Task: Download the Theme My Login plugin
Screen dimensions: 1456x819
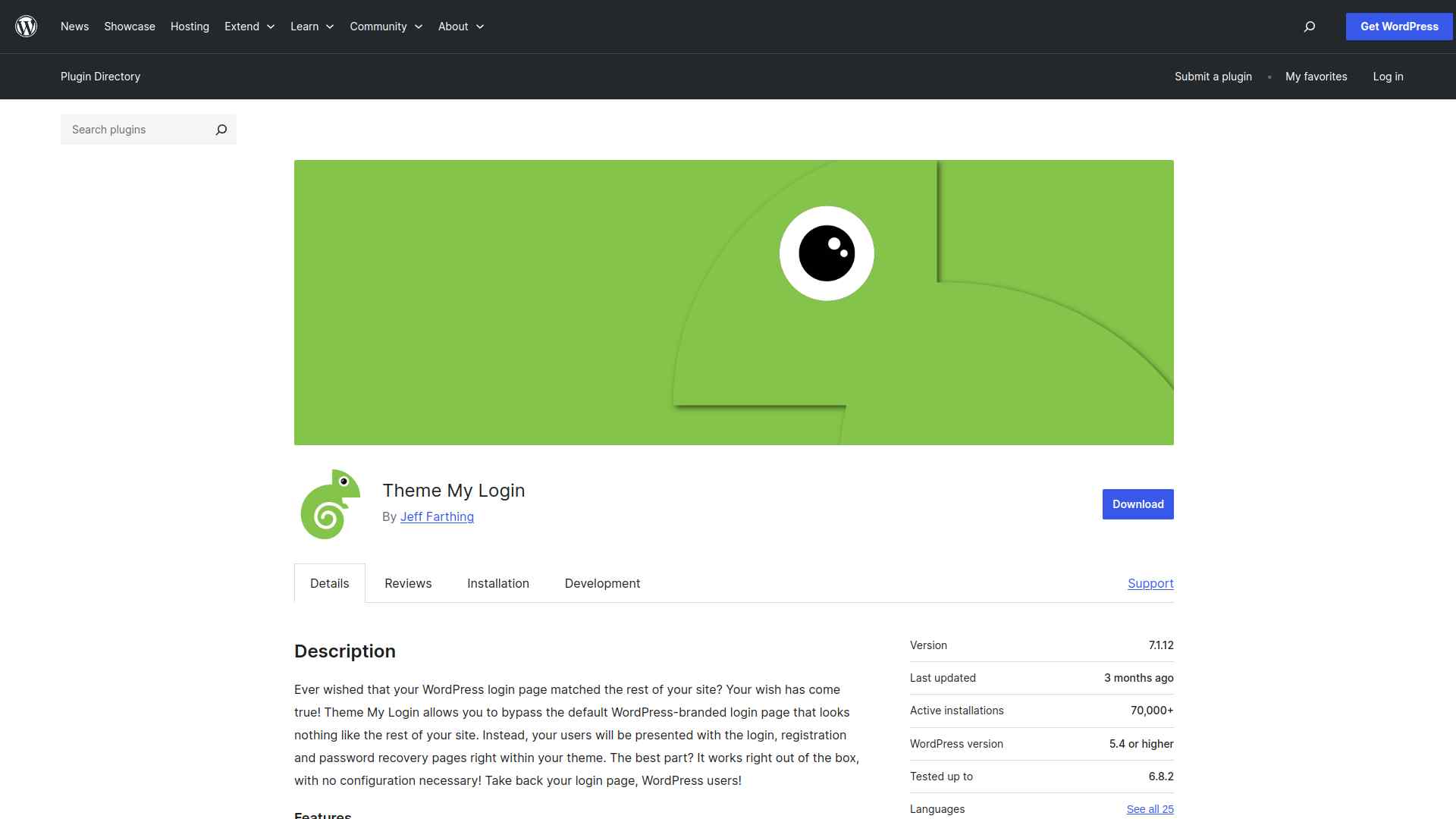Action: (x=1137, y=504)
